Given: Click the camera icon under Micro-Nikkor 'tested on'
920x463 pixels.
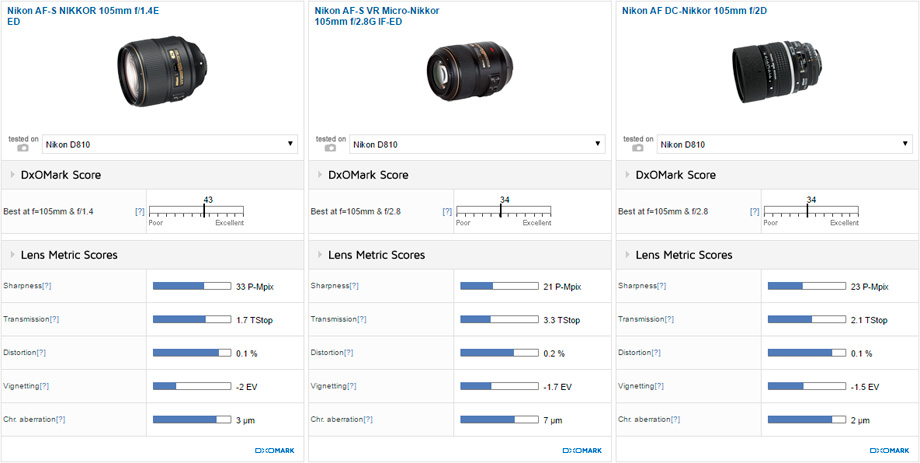Looking at the screenshot, I should tap(330, 148).
